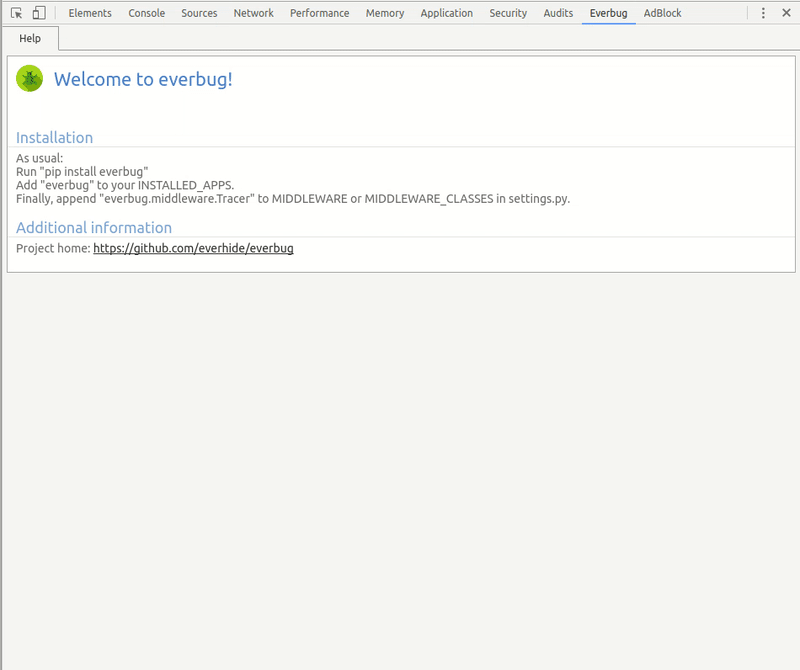The height and width of the screenshot is (670, 800).
Task: Click the 'Run "pip install everbug"' line
Action: click(82, 172)
